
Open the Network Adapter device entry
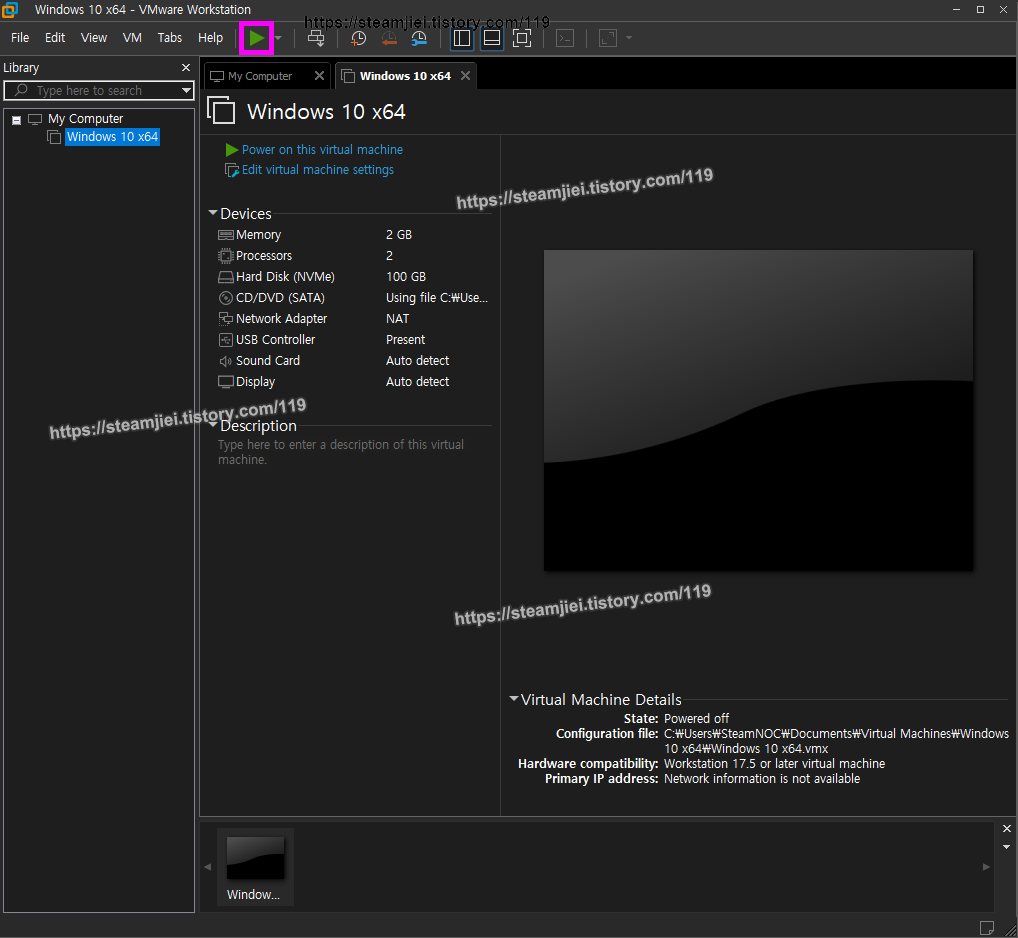click(x=281, y=318)
